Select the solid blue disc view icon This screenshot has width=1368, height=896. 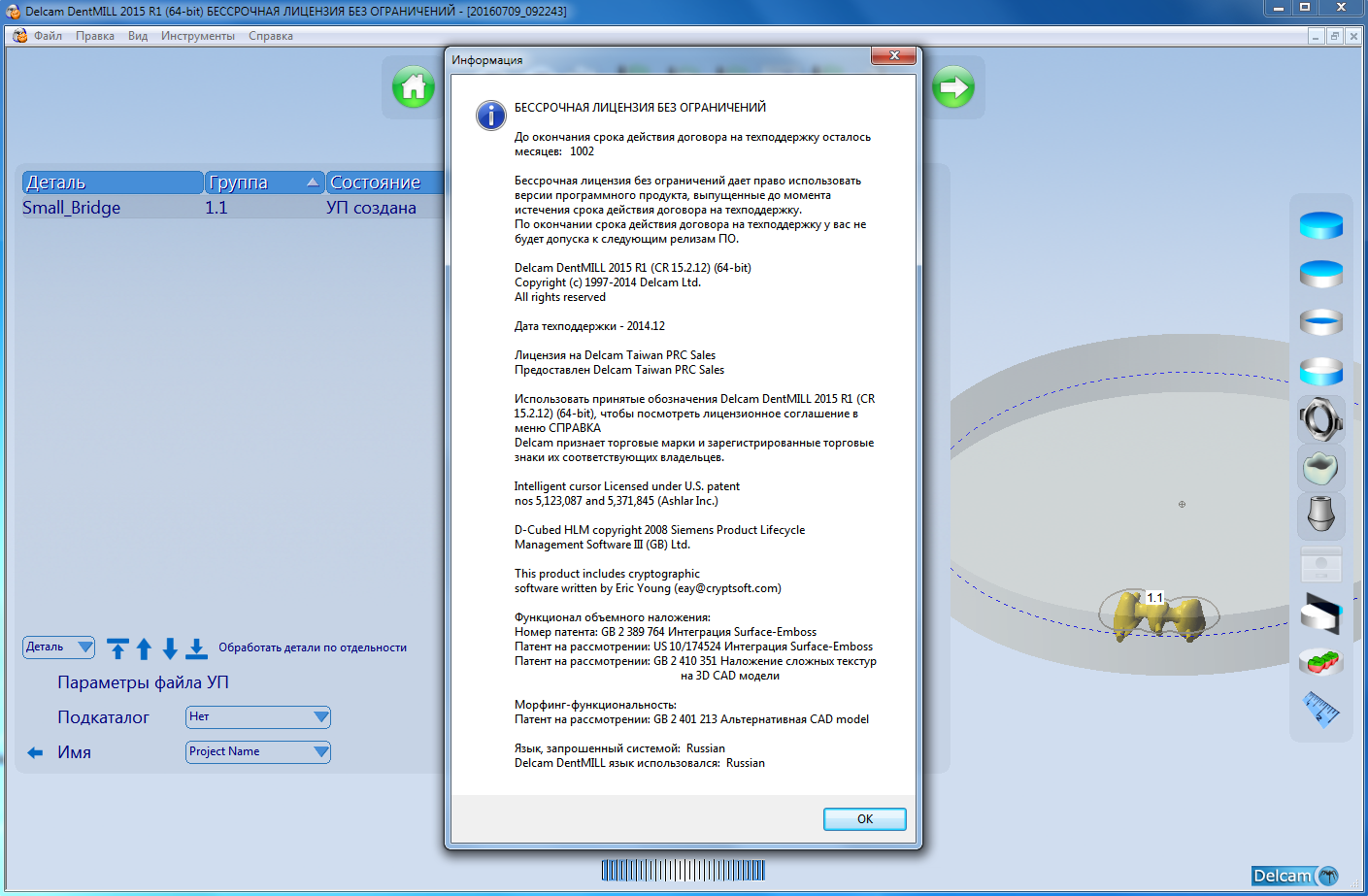pyautogui.click(x=1321, y=225)
